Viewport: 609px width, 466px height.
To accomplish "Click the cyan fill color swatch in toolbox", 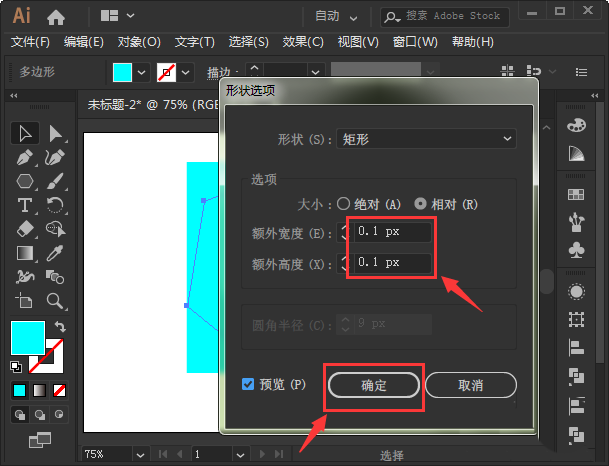I will (27, 338).
